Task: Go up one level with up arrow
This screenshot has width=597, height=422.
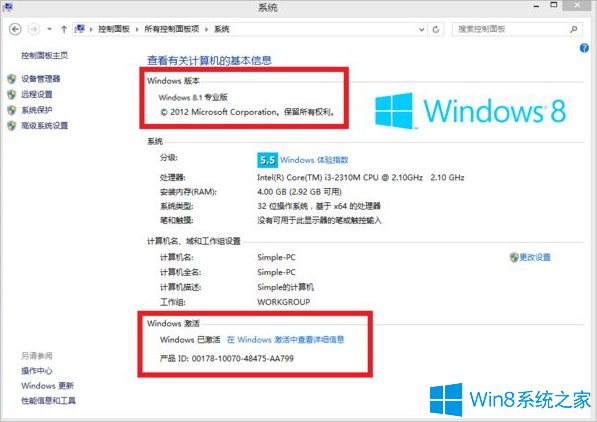Action: (64, 29)
